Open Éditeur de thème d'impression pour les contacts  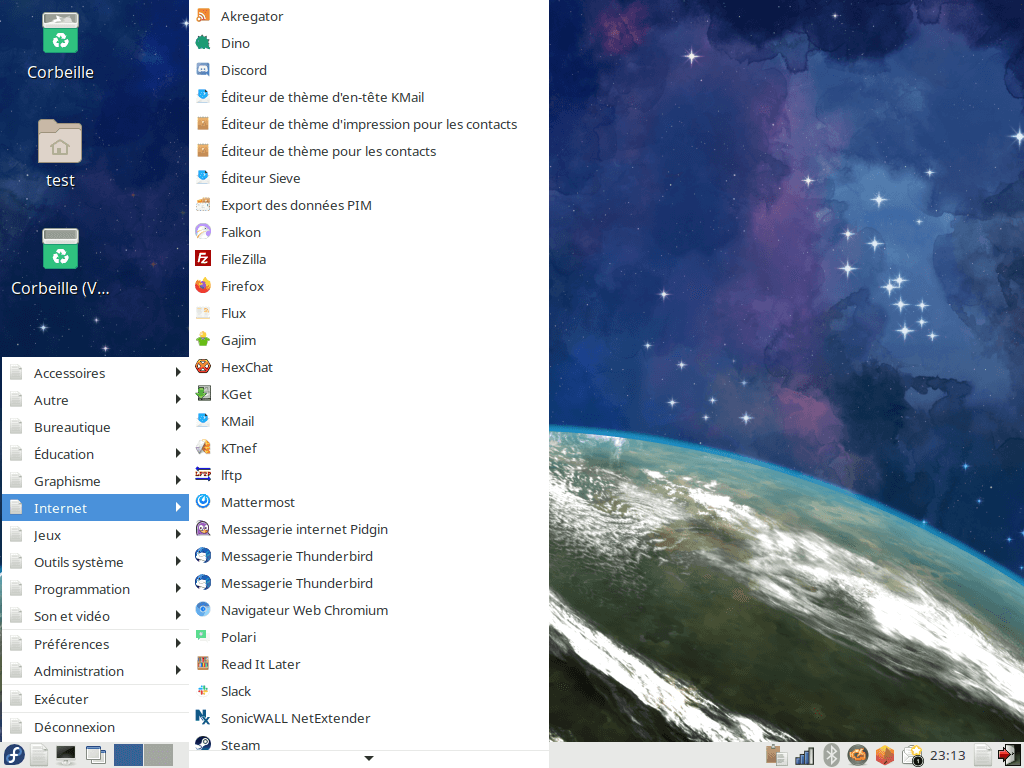pos(368,124)
